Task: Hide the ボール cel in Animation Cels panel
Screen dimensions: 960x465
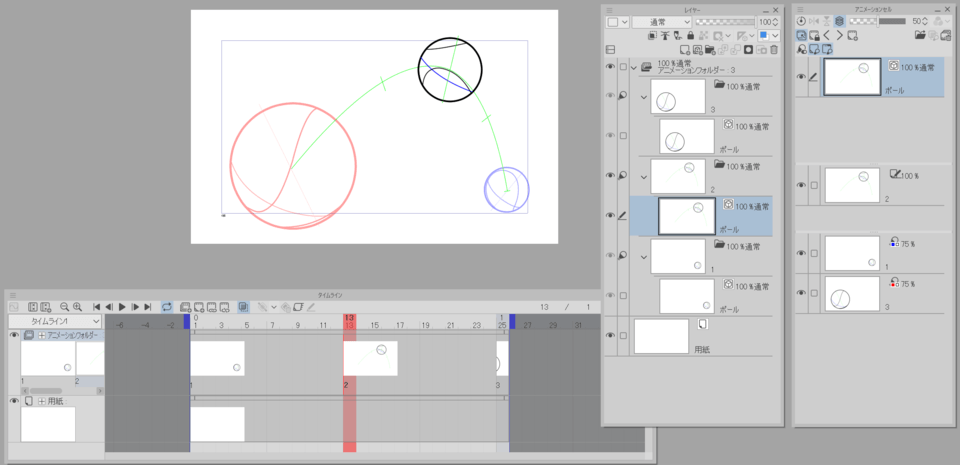Action: (x=801, y=77)
